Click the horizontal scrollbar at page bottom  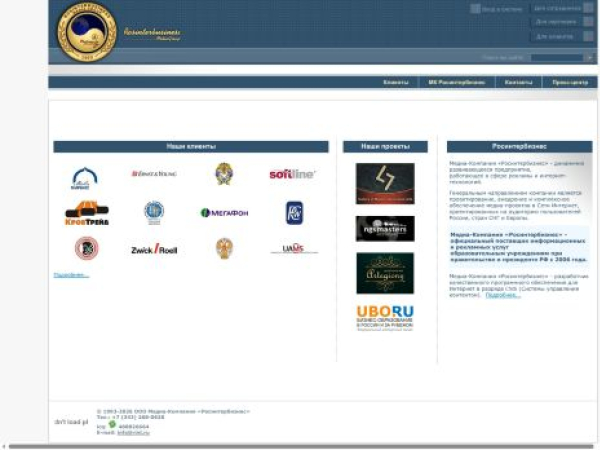point(301,447)
